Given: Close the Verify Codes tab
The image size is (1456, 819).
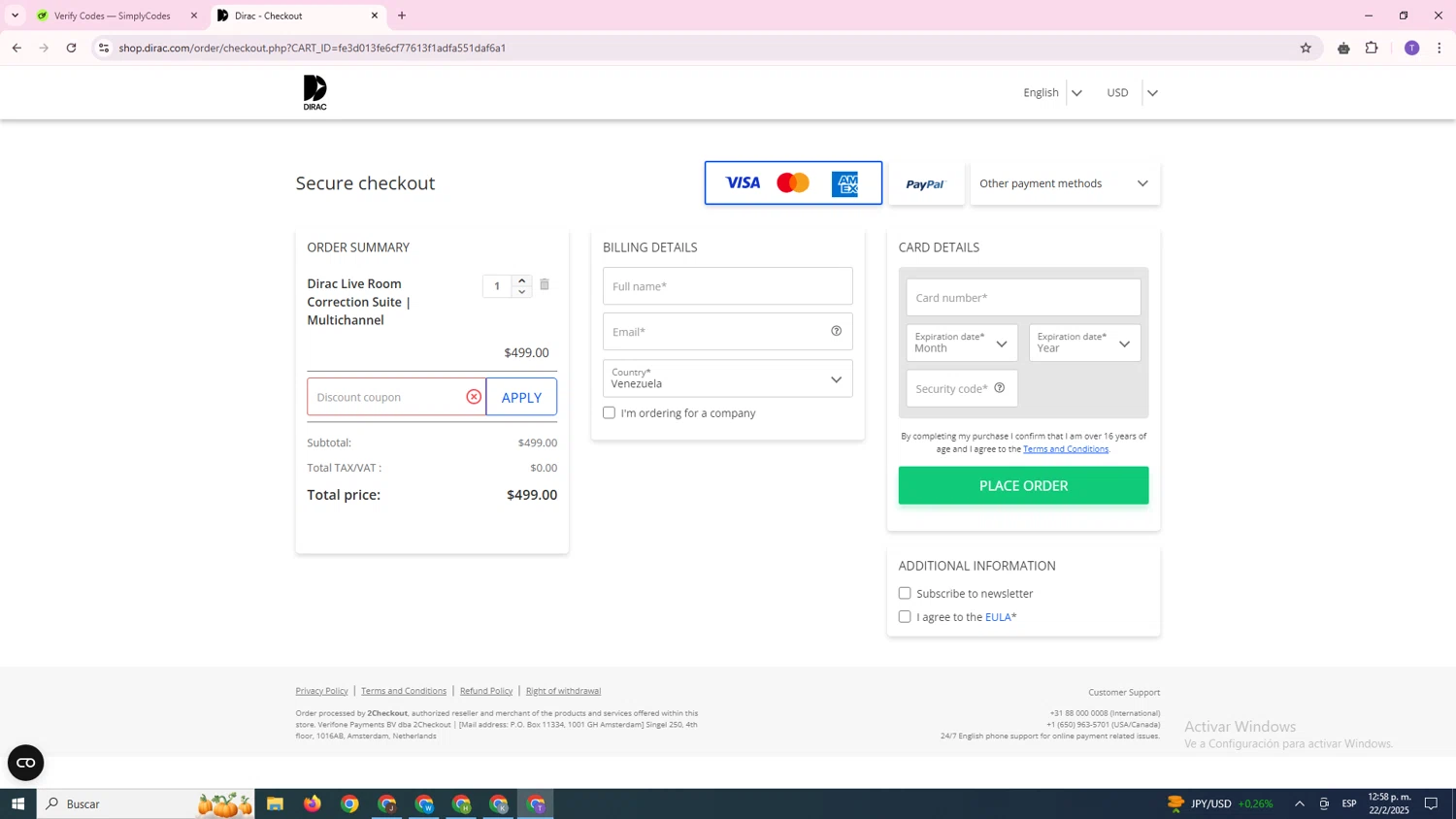Looking at the screenshot, I should click(194, 16).
